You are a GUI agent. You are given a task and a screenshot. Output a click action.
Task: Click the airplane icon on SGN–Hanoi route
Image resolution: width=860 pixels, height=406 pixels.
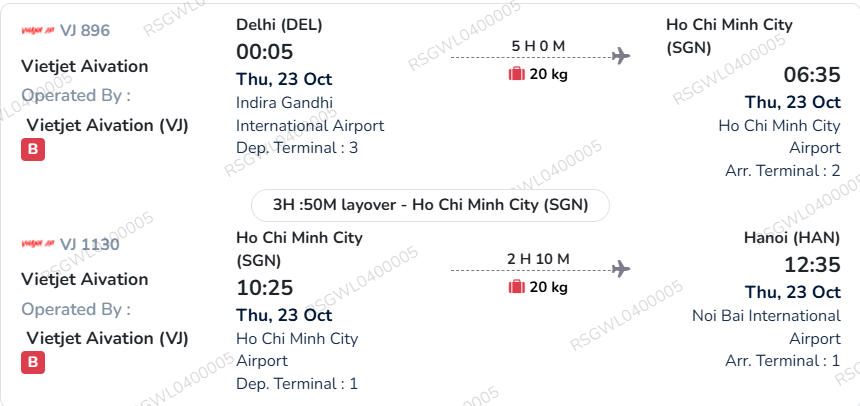pyautogui.click(x=621, y=269)
